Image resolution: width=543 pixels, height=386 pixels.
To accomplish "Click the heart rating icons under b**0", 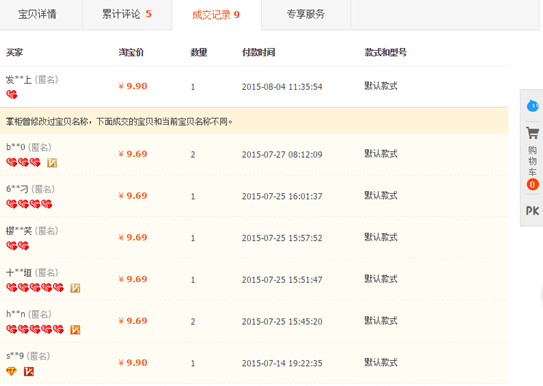I will pos(23,162).
